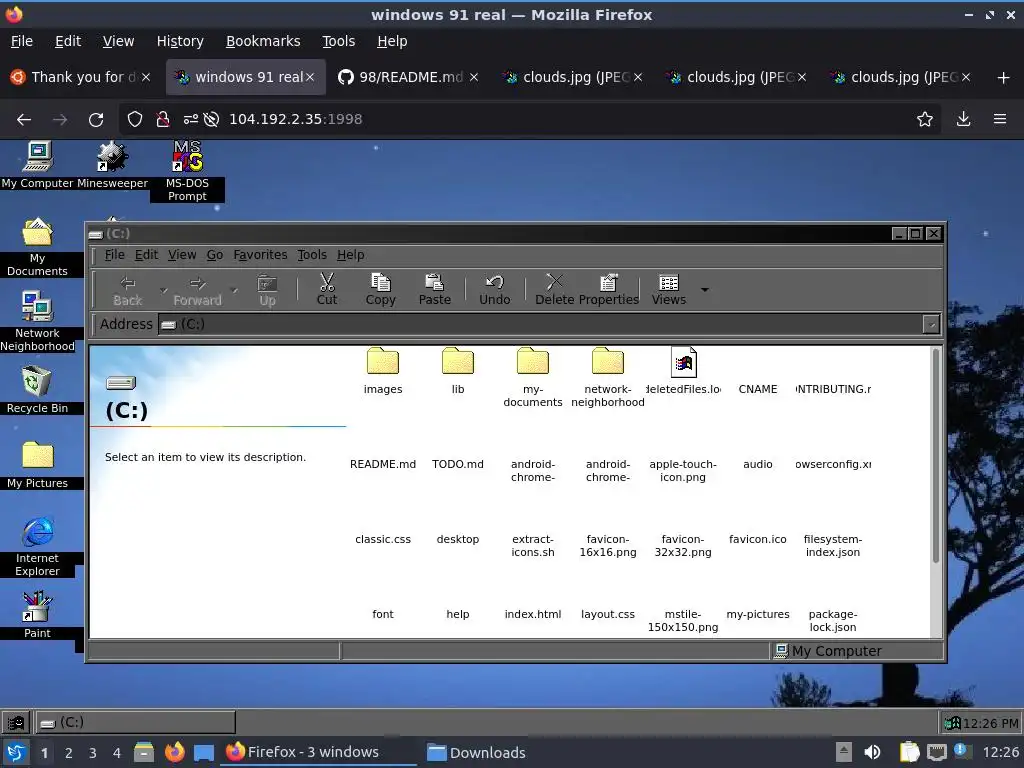Open MS-DOS Prompt desktop icon
This screenshot has height=768, width=1024.
187,171
